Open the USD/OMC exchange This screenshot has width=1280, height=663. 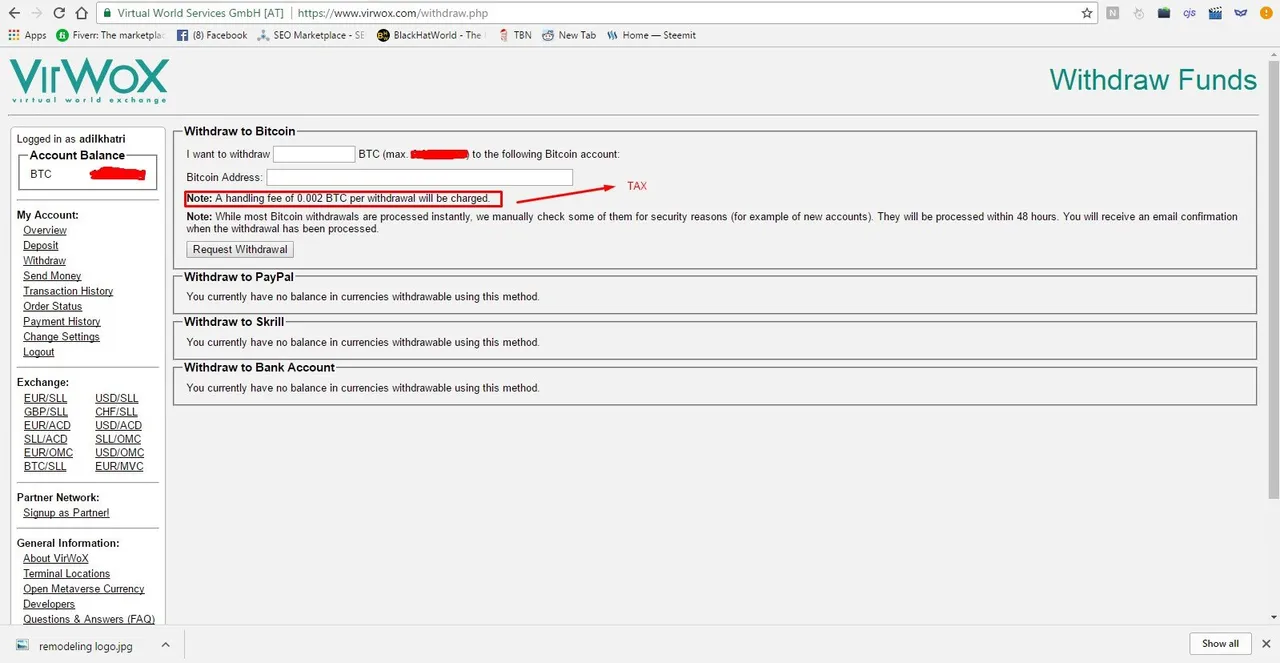click(x=120, y=453)
